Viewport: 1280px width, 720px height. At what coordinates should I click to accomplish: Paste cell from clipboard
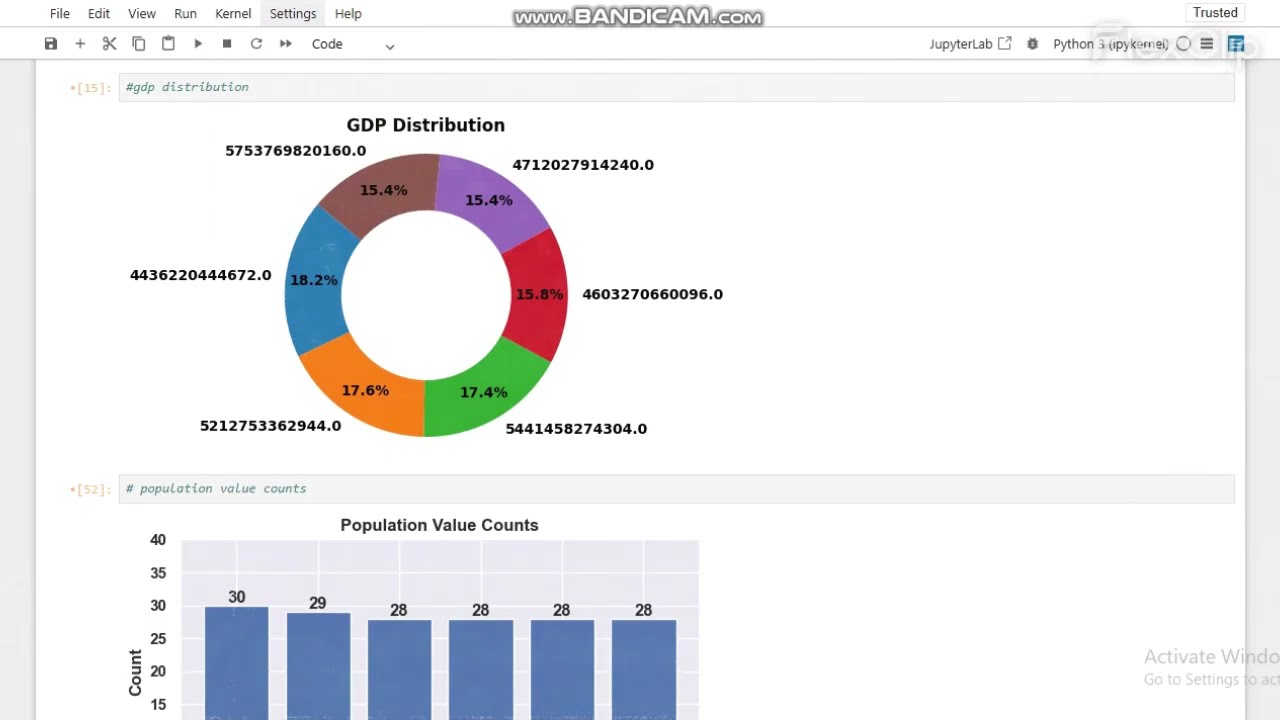(168, 44)
